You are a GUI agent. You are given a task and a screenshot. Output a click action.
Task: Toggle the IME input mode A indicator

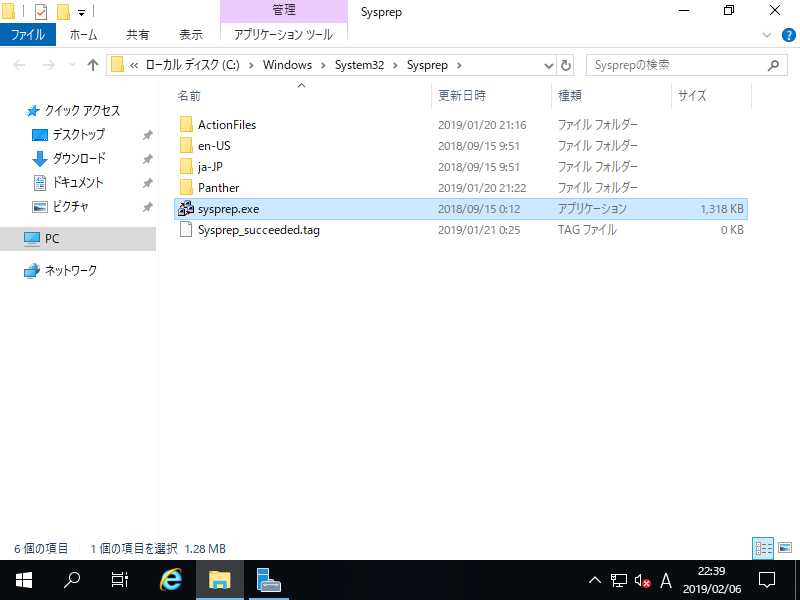(666, 580)
